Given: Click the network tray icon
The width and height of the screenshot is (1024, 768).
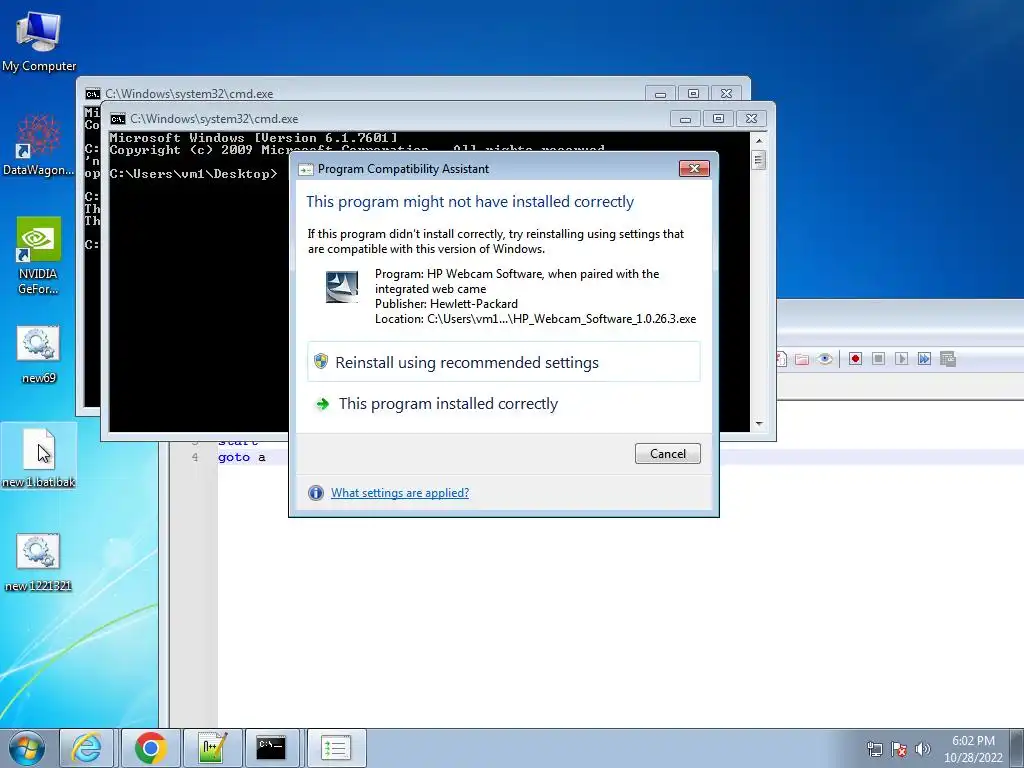Looking at the screenshot, I should pos(874,749).
